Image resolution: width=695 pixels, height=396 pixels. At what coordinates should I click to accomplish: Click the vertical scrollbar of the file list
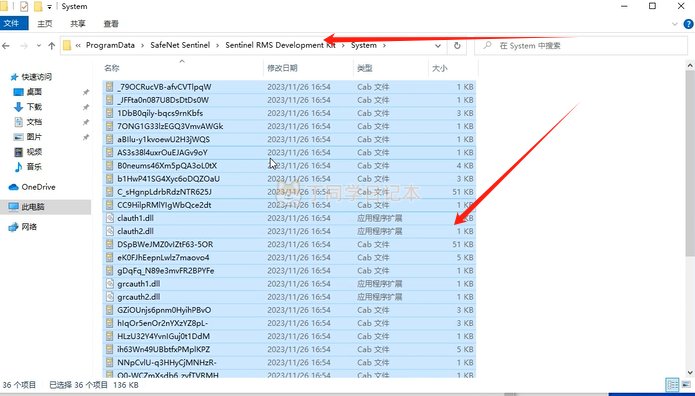click(x=690, y=163)
